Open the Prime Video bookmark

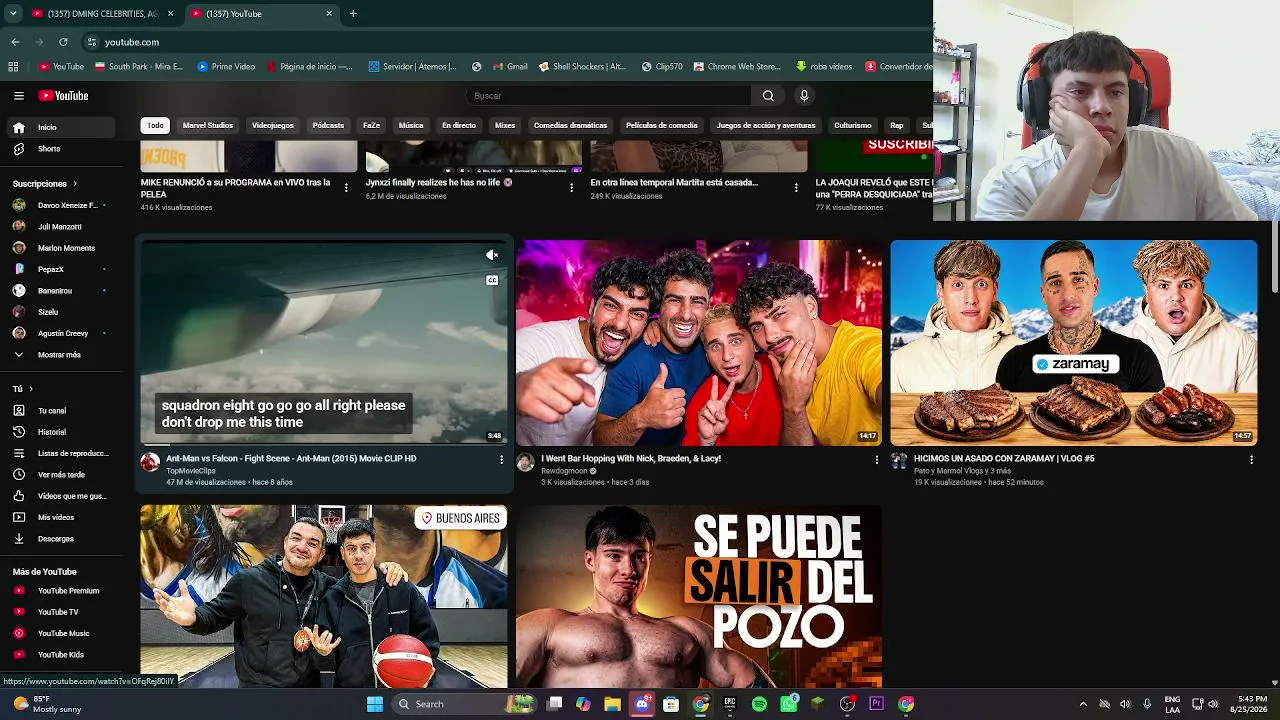tap(226, 67)
